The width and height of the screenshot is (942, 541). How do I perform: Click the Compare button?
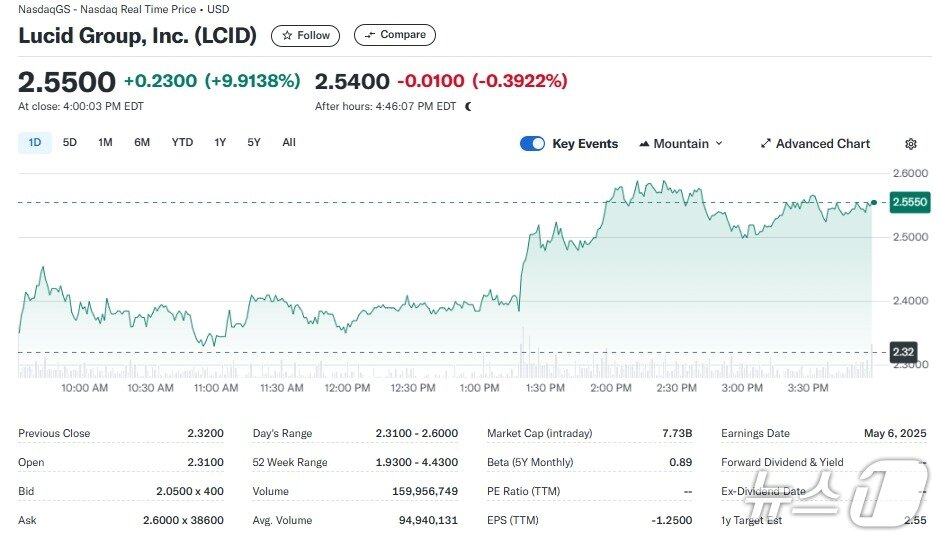[x=395, y=35]
